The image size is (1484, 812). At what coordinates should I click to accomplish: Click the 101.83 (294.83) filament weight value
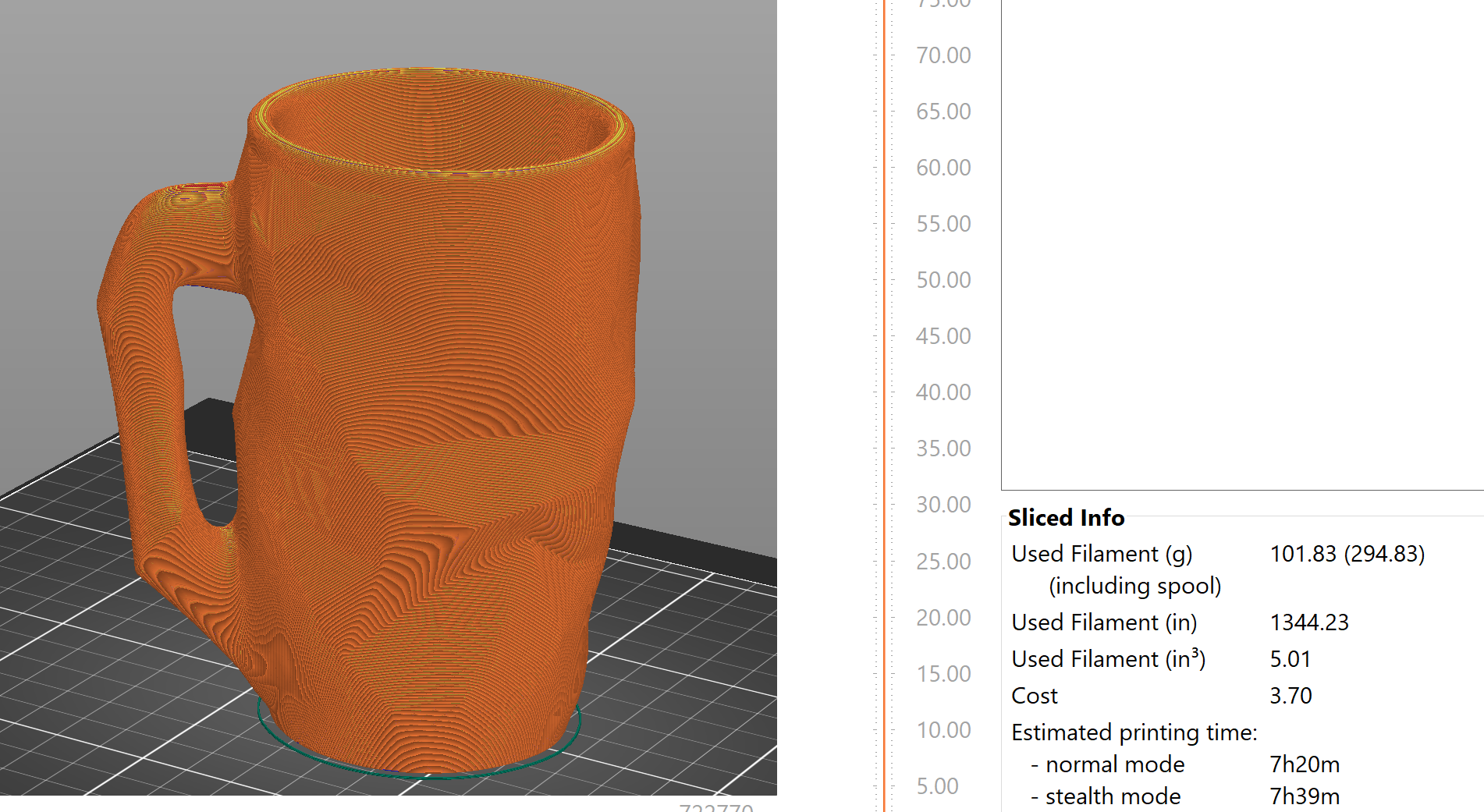(x=1347, y=554)
